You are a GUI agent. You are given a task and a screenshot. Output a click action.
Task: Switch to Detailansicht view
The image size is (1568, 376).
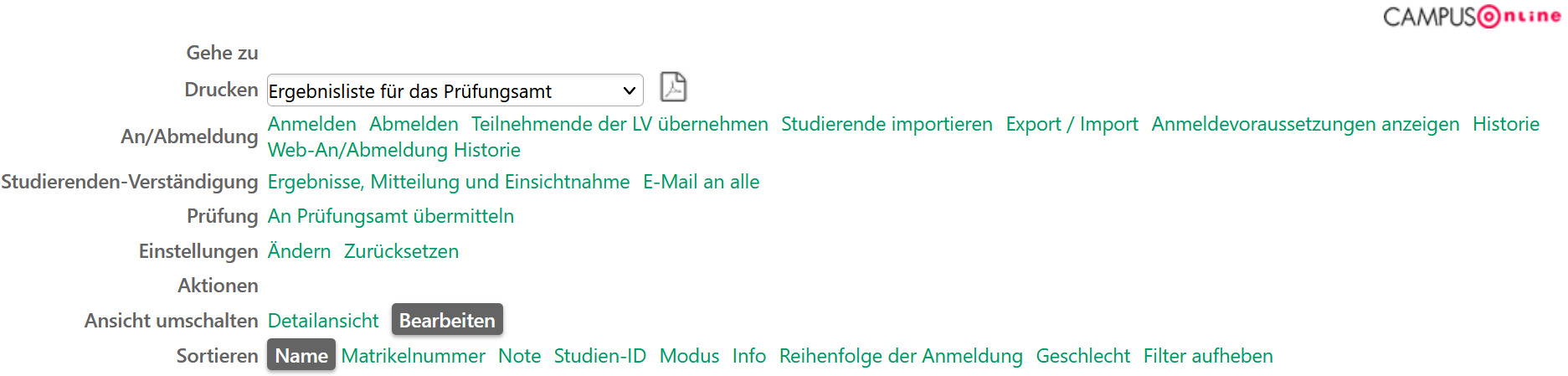(323, 321)
